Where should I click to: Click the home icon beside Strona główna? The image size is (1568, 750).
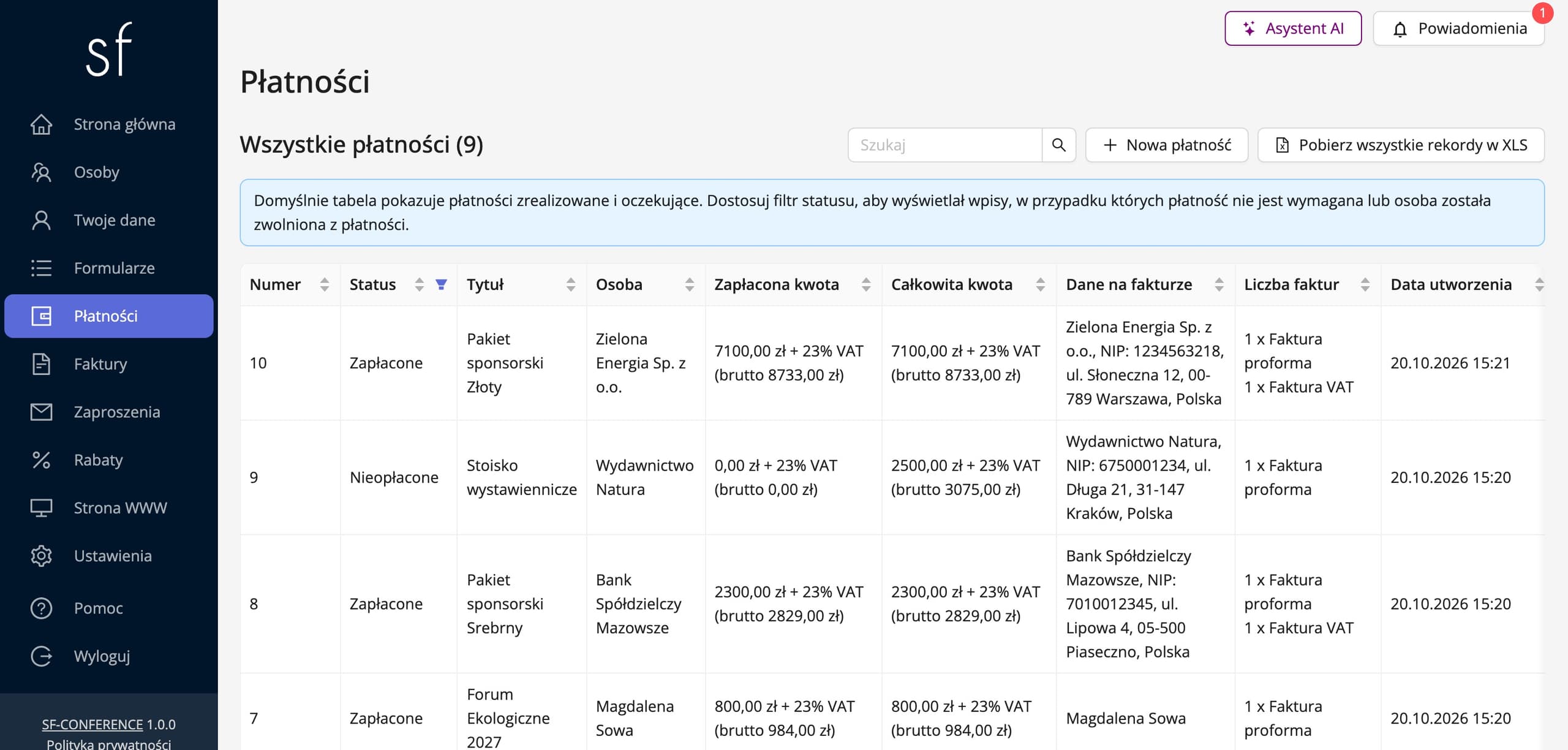click(x=41, y=124)
